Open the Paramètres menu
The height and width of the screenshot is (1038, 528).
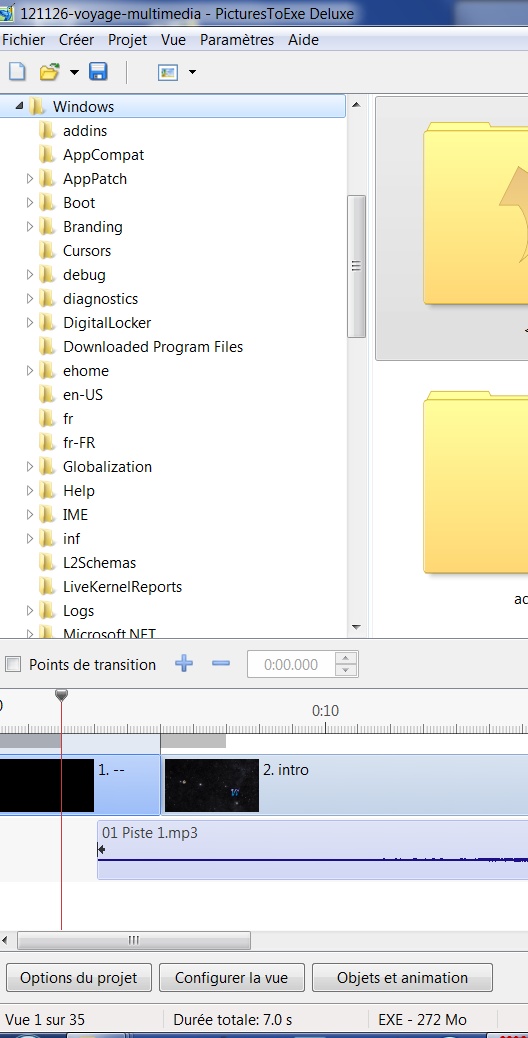tap(237, 40)
